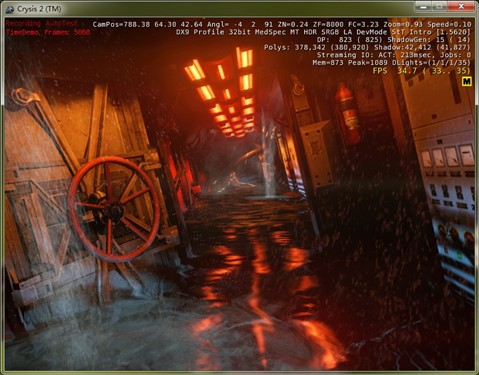Click the gauge dials on control panel
The width and height of the screenshot is (479, 375).
tap(447, 156)
